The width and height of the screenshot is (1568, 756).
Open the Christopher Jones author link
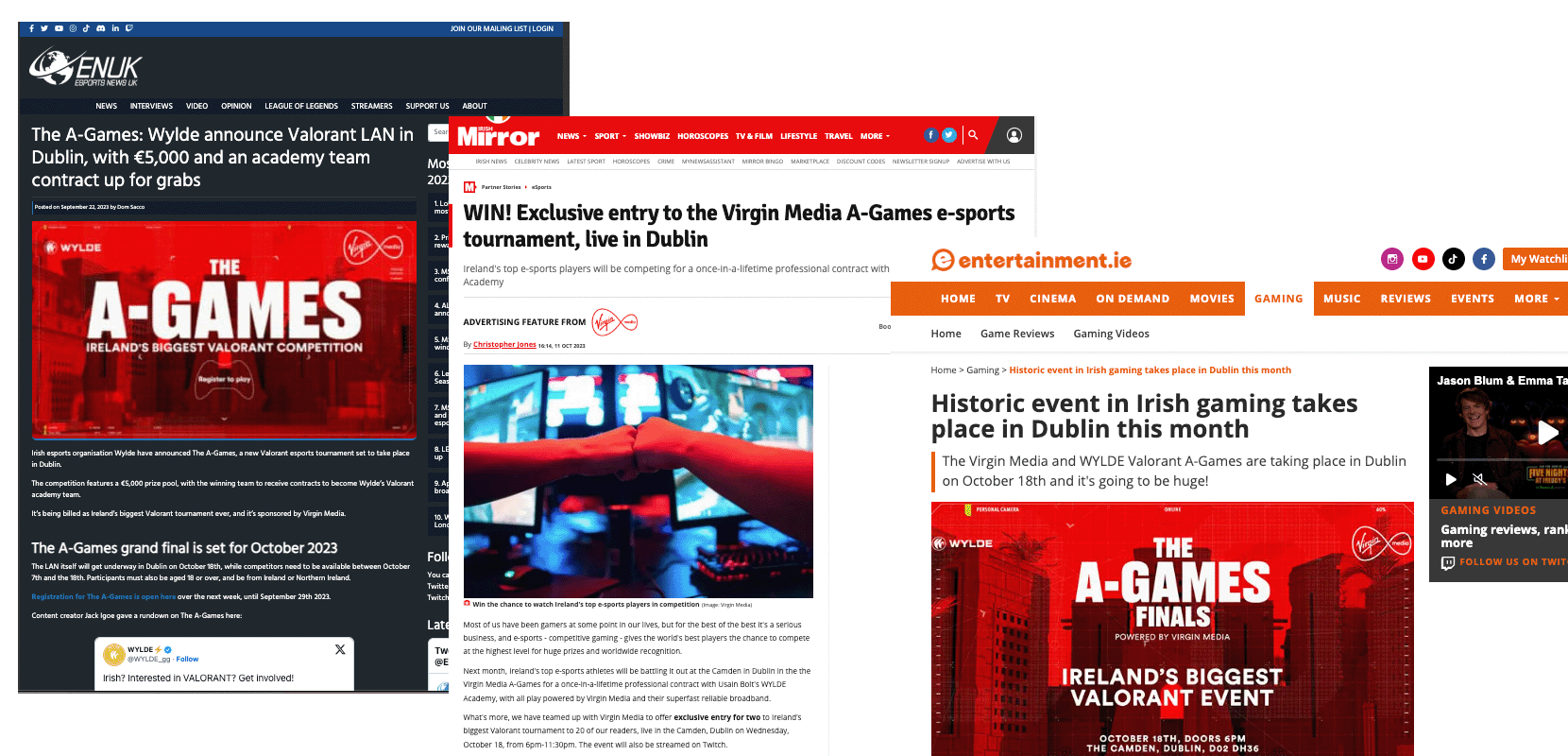click(504, 345)
